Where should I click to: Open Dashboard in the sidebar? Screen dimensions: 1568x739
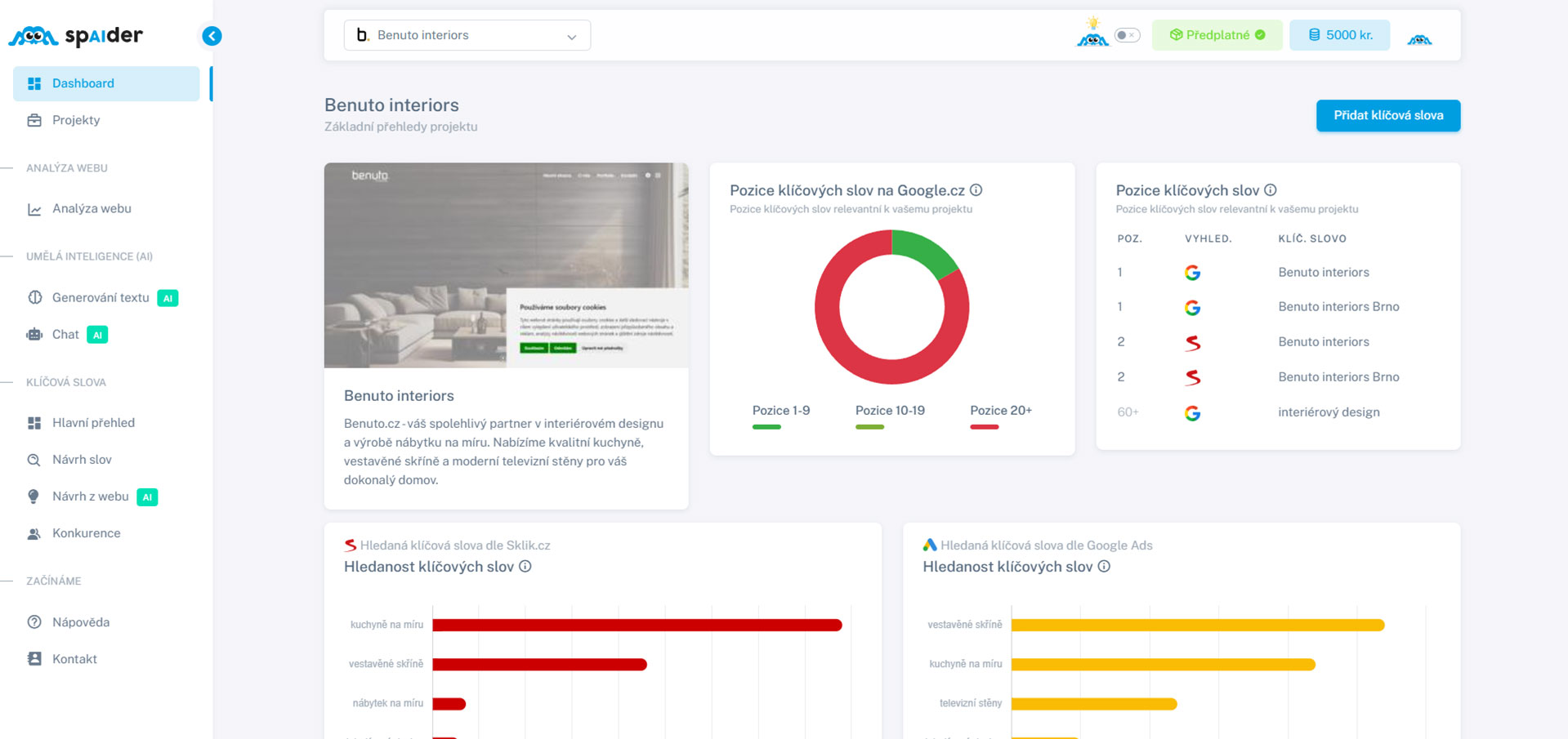[106, 83]
